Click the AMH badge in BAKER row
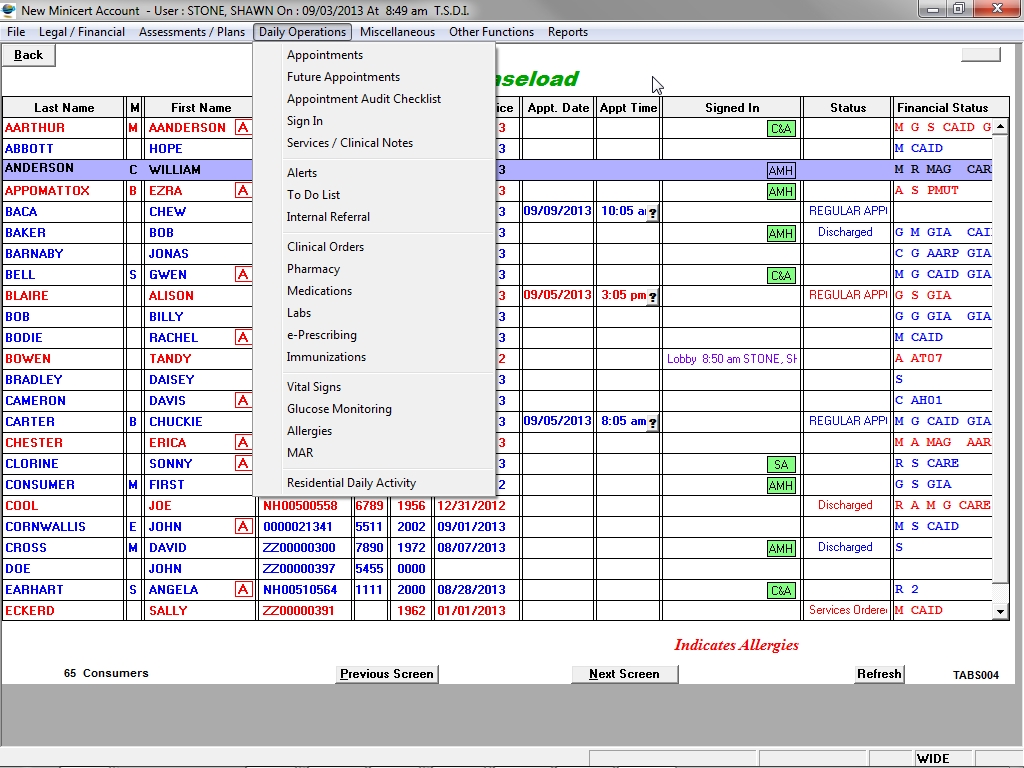 click(781, 233)
